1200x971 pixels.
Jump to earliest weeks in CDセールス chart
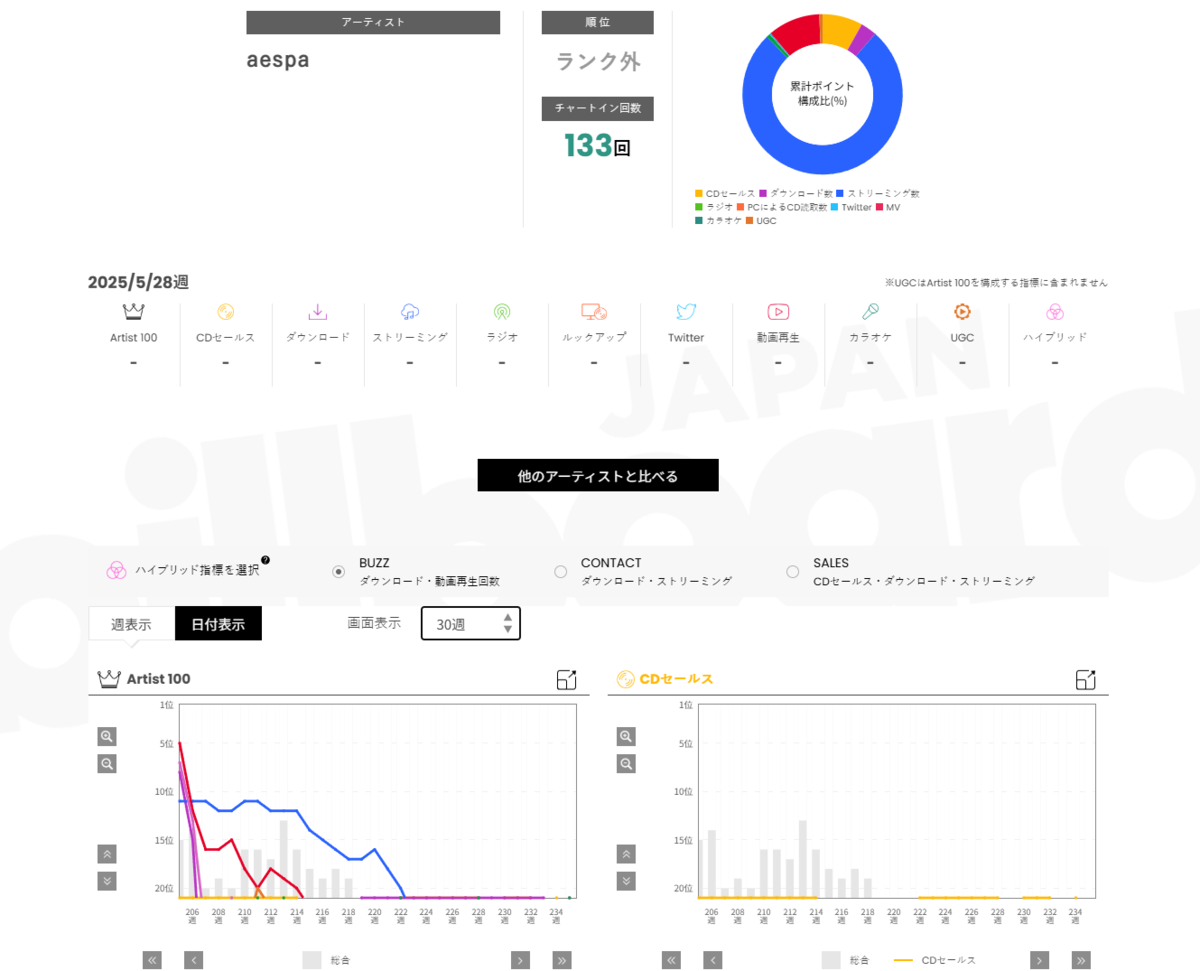(671, 960)
